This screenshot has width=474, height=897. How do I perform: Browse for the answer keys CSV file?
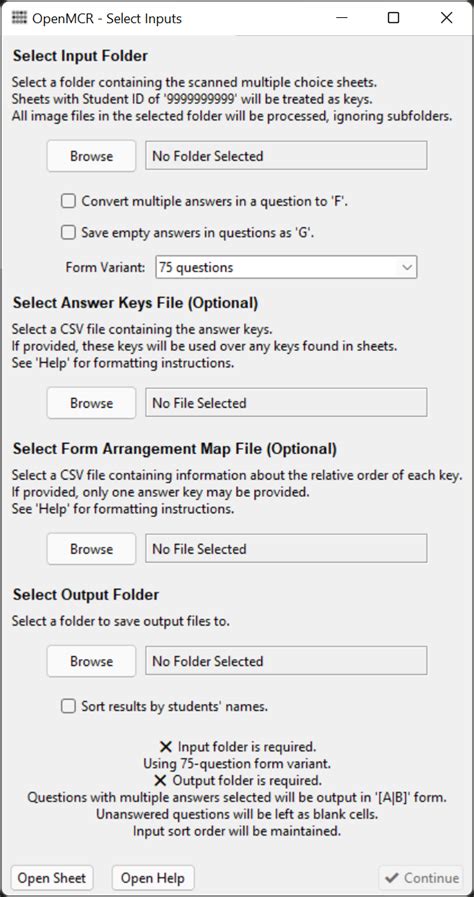click(x=91, y=403)
